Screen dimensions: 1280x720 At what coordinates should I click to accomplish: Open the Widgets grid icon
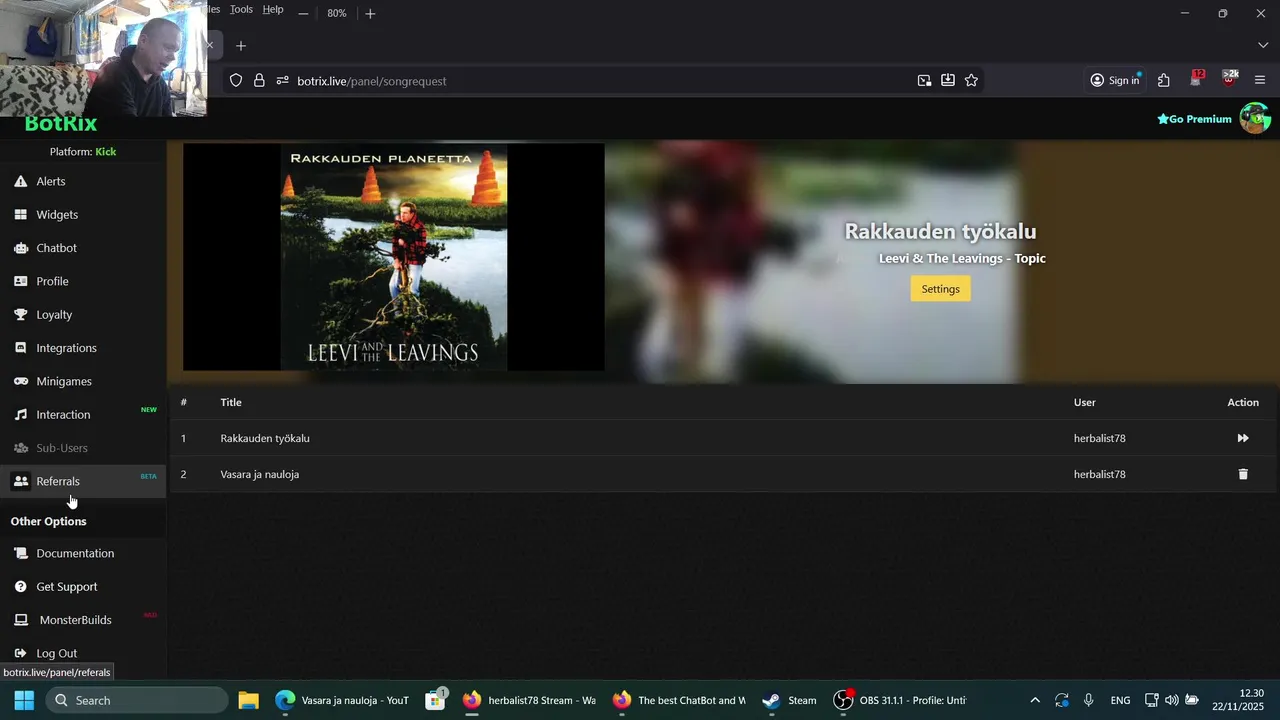coord(20,214)
